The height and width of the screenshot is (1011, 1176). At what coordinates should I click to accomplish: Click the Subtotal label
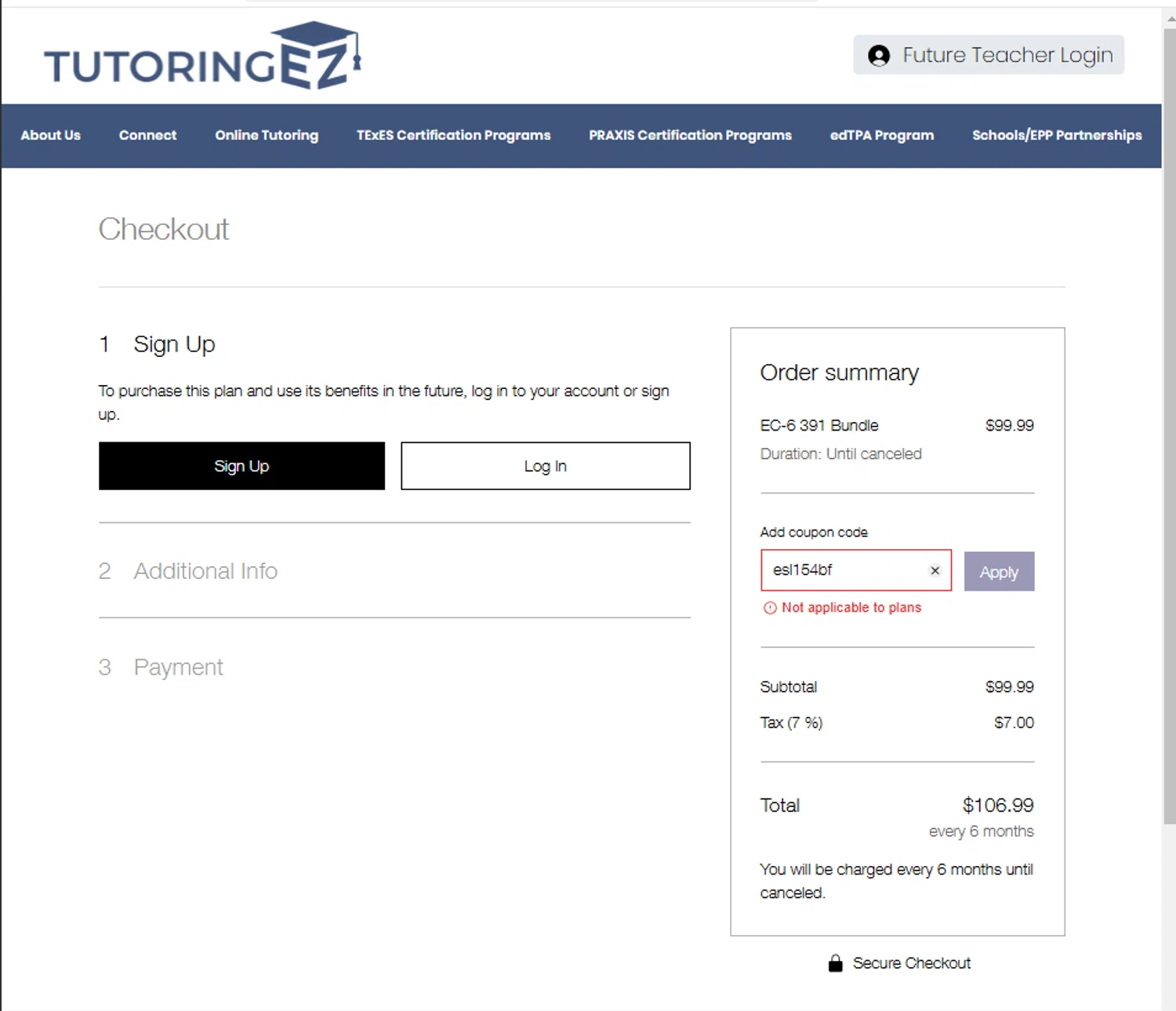[788, 687]
